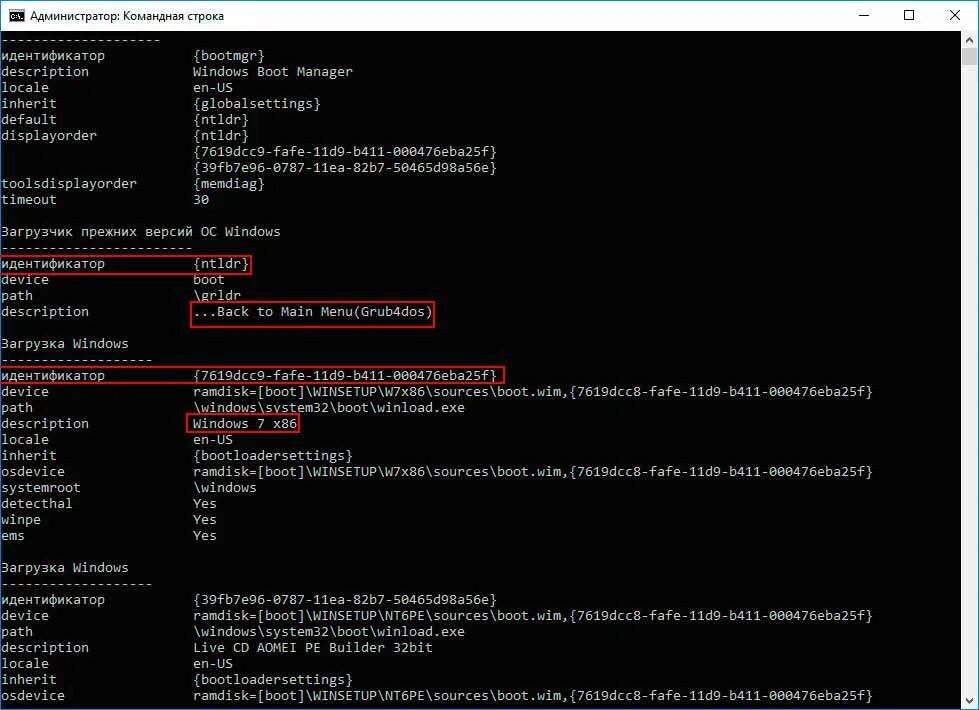Close the Командная строка window
The image size is (979, 710).
click(x=955, y=16)
